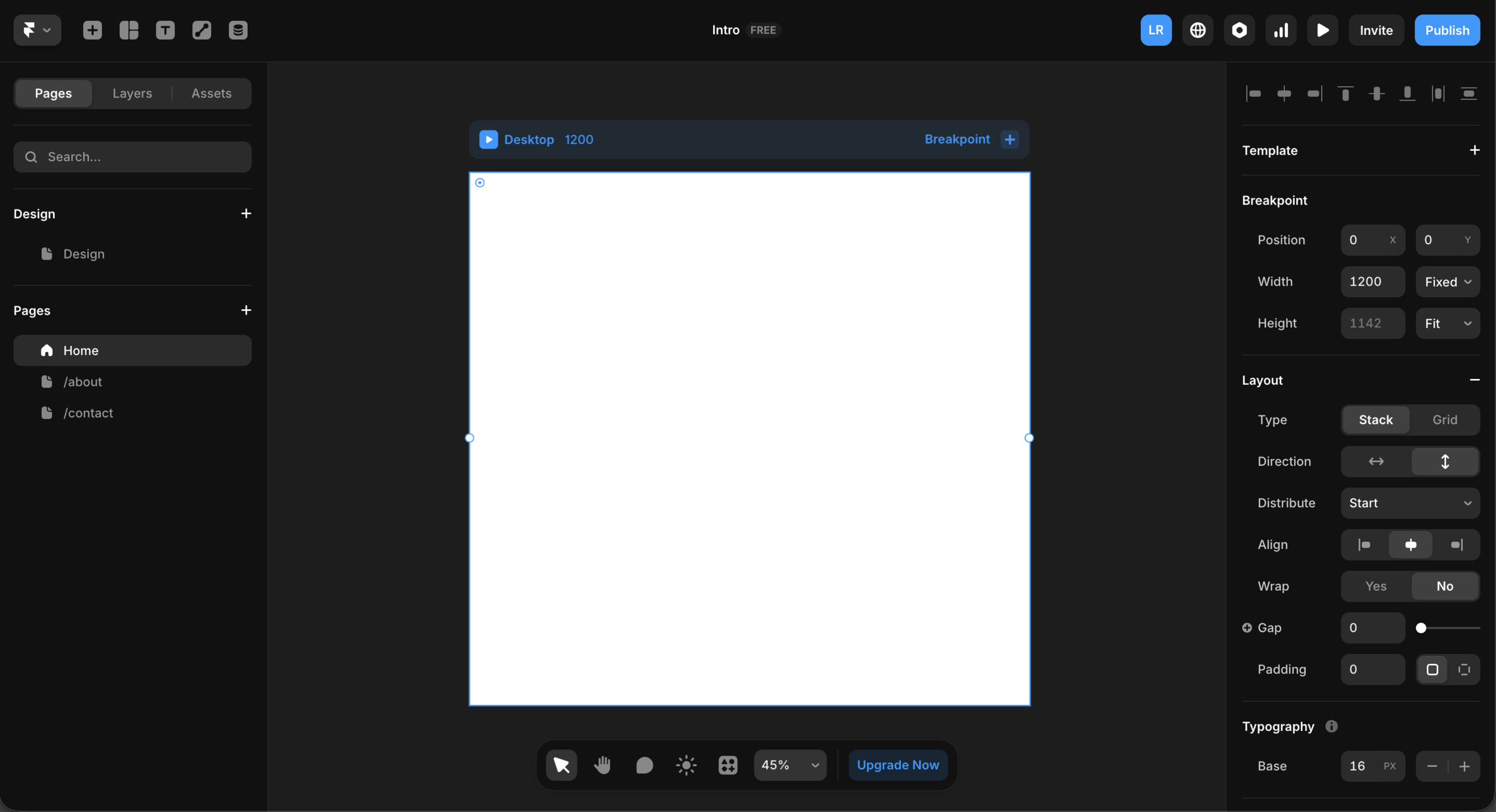
Task: Click the Insert plus icon in top toolbar
Action: click(x=92, y=30)
